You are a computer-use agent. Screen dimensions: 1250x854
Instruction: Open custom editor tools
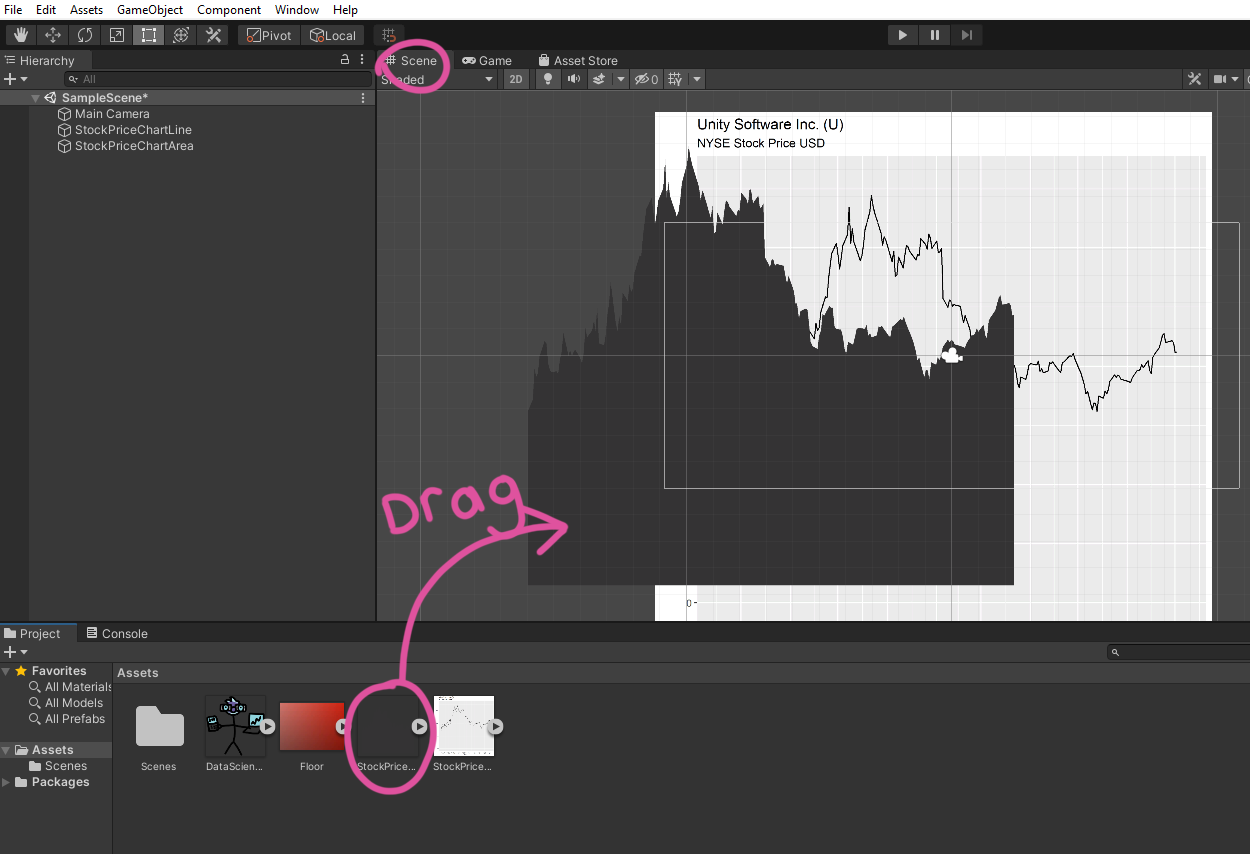pyautogui.click(x=213, y=35)
